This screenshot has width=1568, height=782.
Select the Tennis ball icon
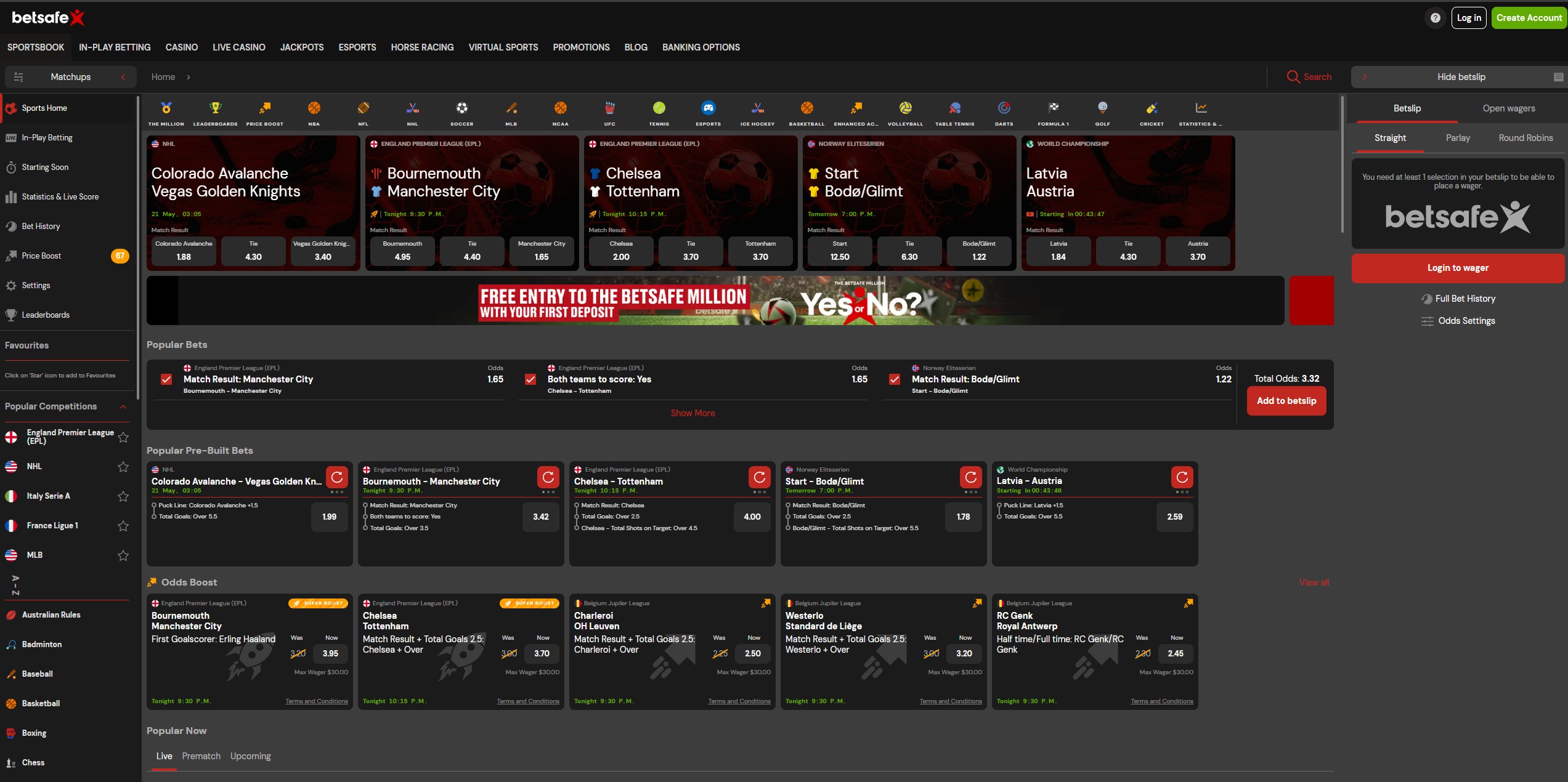pos(659,108)
